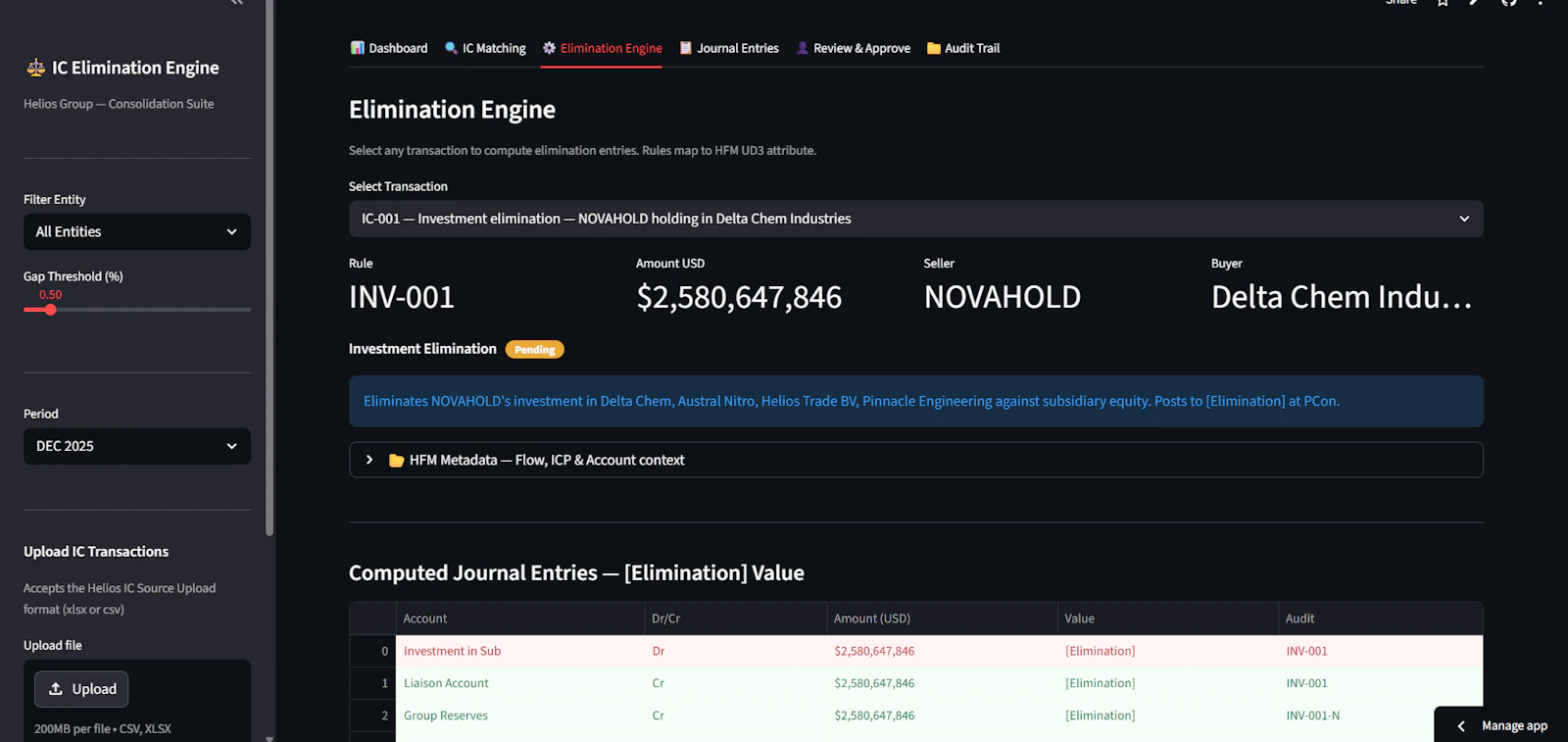Image resolution: width=1568 pixels, height=742 pixels.
Task: Click the Liaison Account cell
Action: (520, 683)
